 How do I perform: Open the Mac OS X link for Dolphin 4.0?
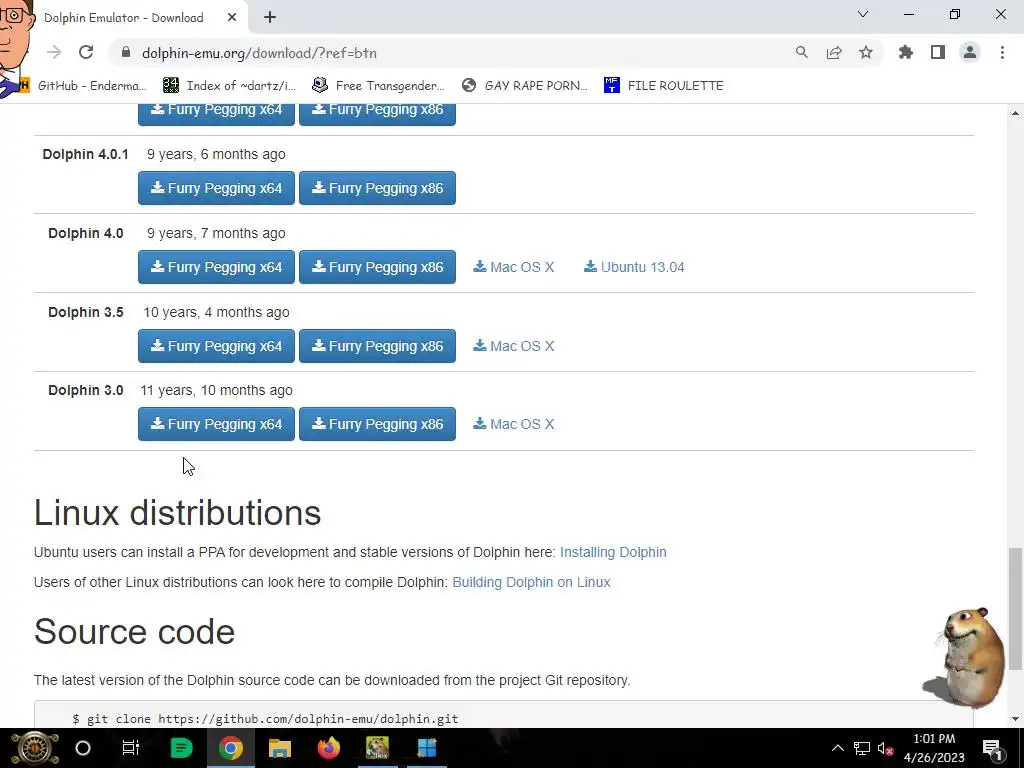pos(514,267)
